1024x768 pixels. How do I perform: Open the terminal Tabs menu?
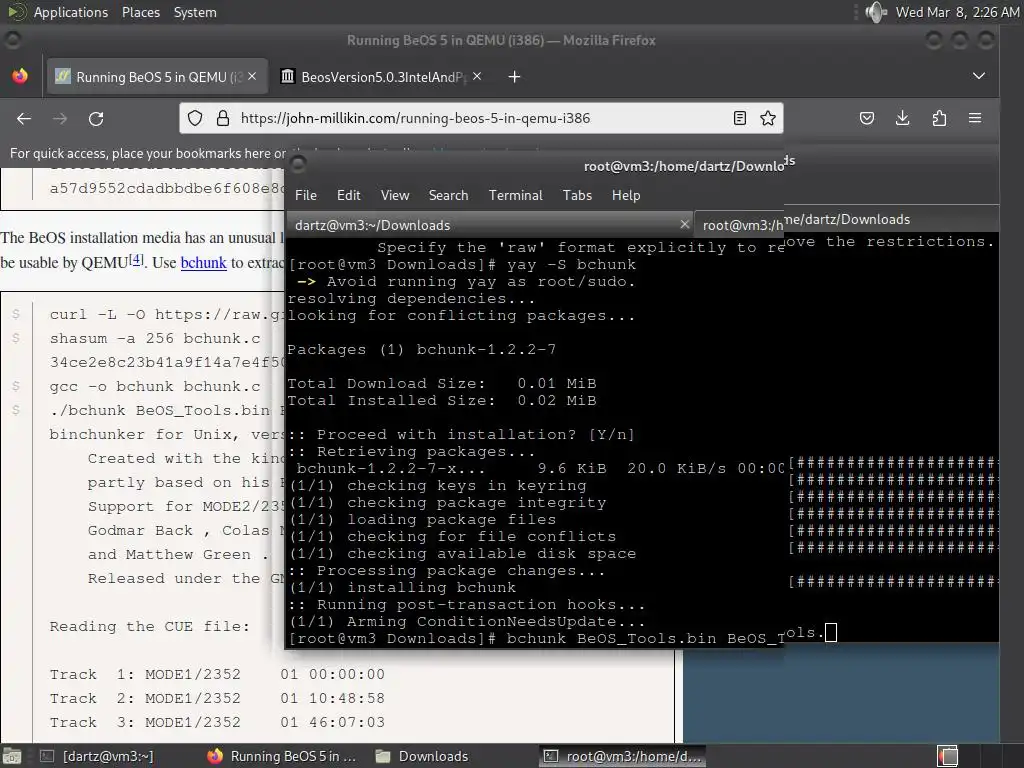(x=577, y=195)
